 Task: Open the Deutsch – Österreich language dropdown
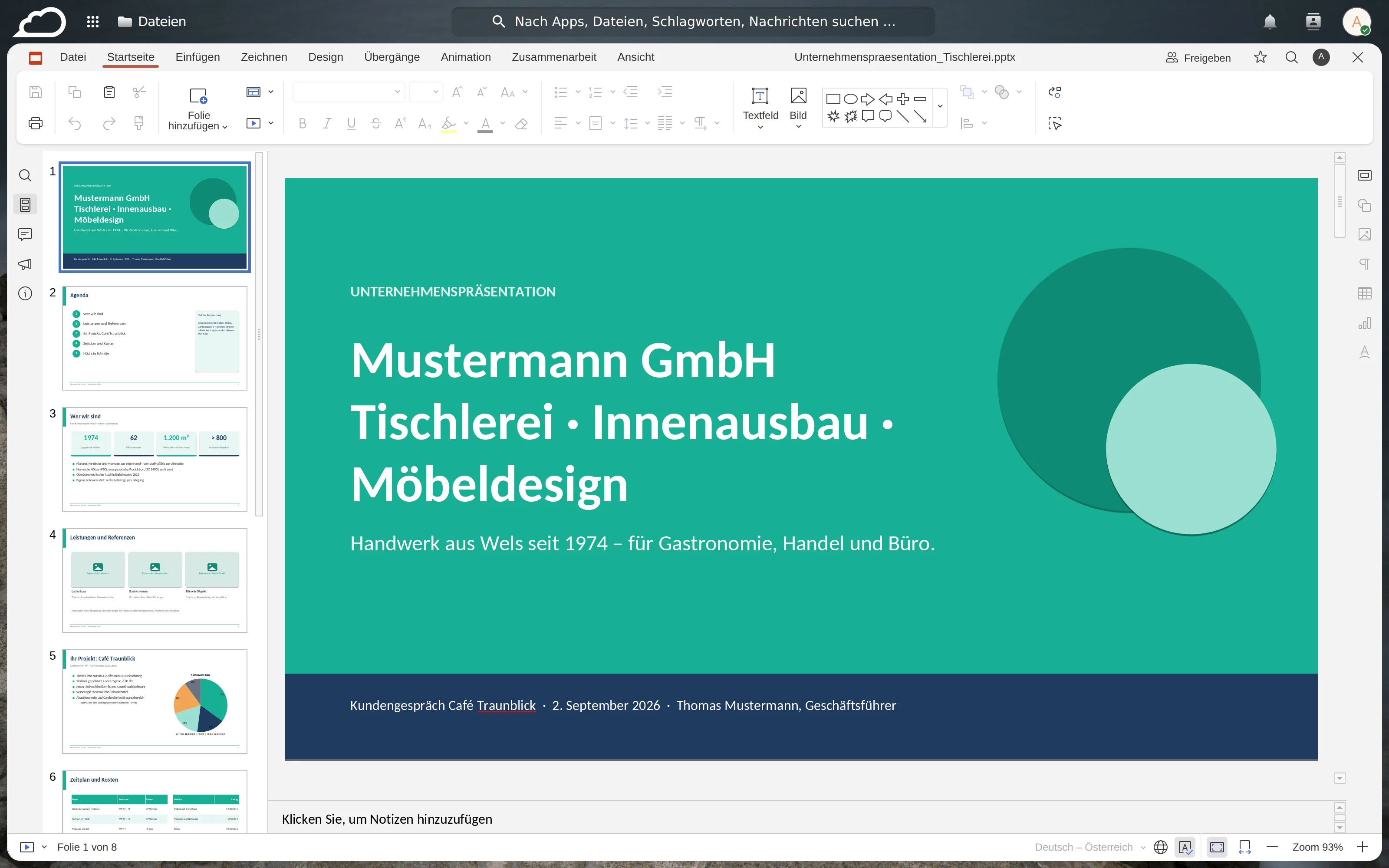click(1090, 847)
